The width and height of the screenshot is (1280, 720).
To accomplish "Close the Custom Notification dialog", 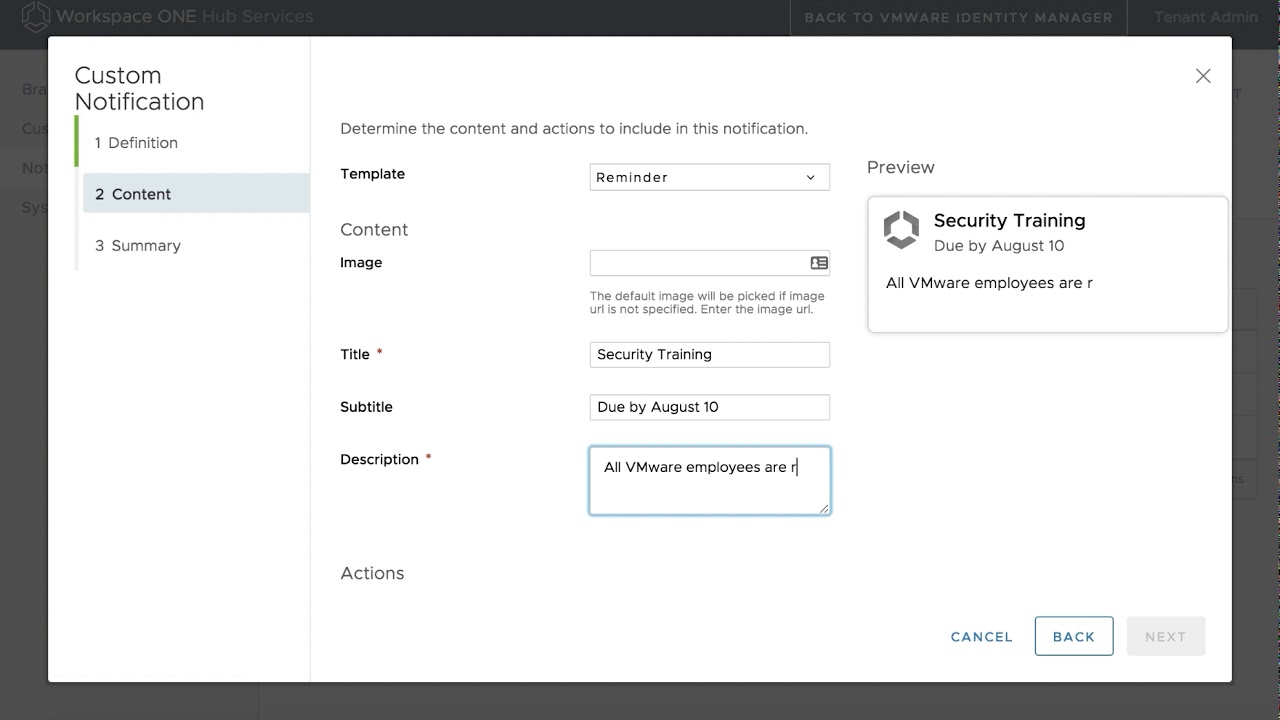I will click(1203, 76).
